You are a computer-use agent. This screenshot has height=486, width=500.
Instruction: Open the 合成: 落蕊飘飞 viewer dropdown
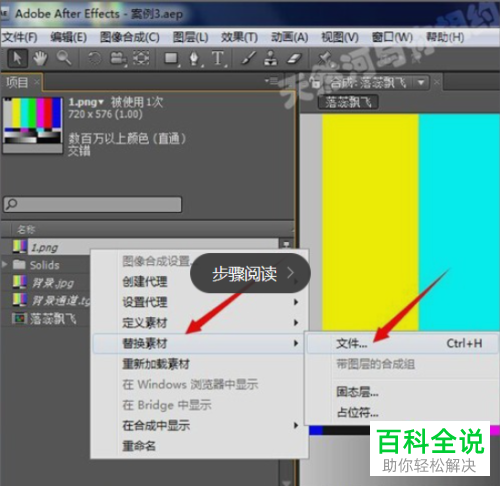(421, 82)
